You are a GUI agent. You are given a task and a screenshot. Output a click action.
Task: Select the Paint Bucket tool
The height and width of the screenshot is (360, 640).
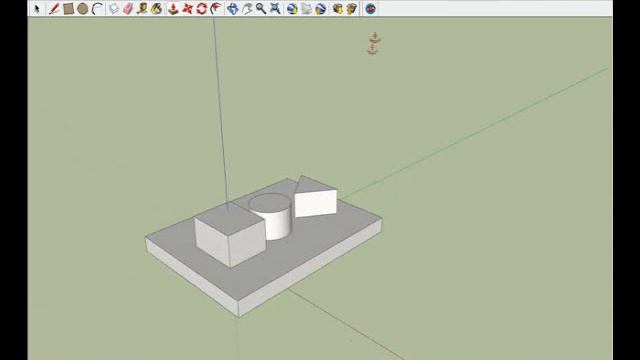pyautogui.click(x=156, y=9)
